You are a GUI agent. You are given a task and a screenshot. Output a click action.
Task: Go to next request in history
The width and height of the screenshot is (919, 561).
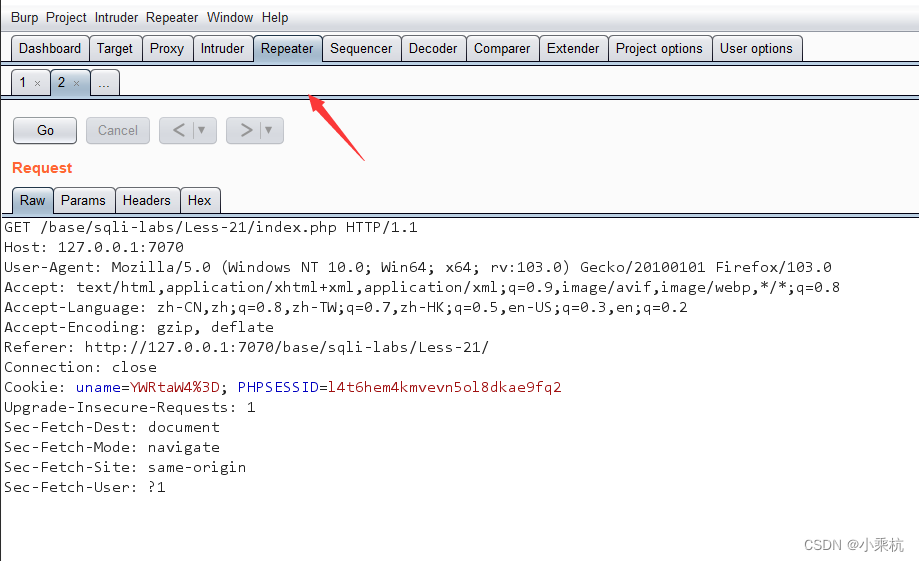coord(246,130)
